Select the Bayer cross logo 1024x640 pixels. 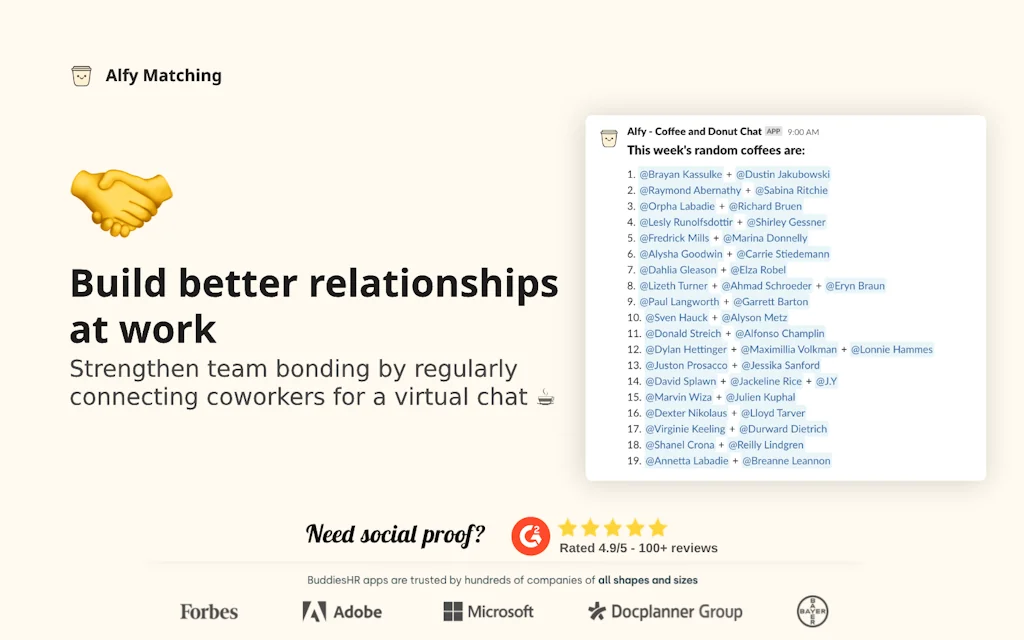(812, 611)
